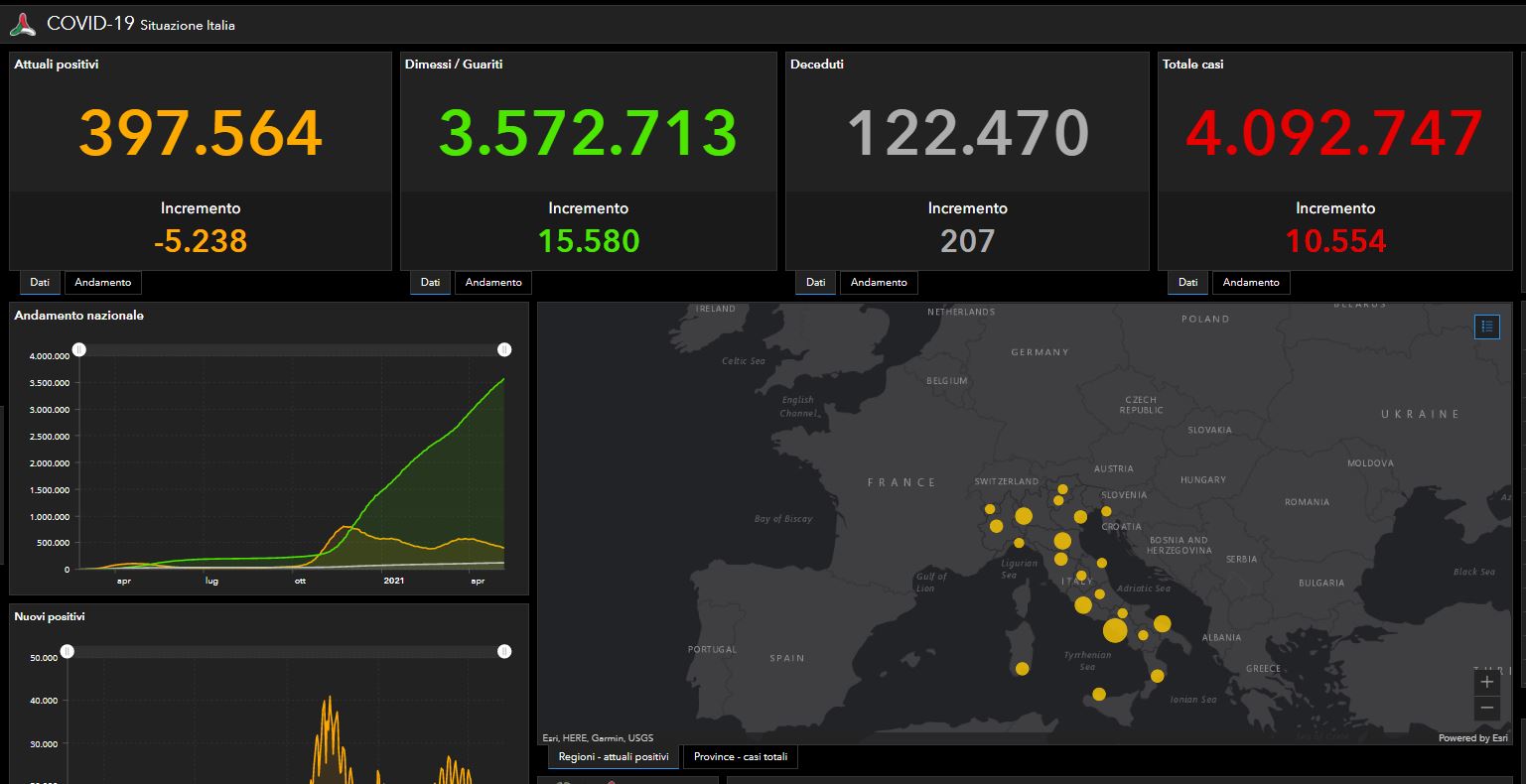This screenshot has width=1526, height=784.
Task: Click the Attuali positivi value 397.564
Action: tap(201, 133)
